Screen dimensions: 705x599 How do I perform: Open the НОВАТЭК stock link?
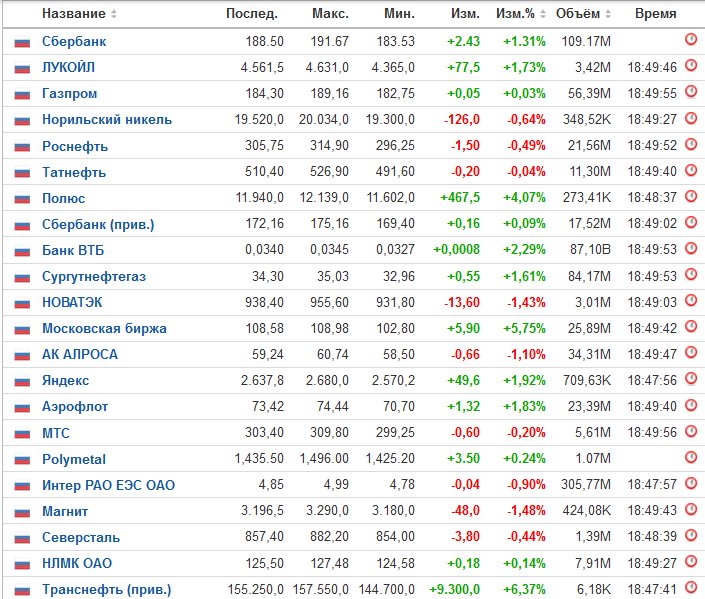[x=72, y=302]
